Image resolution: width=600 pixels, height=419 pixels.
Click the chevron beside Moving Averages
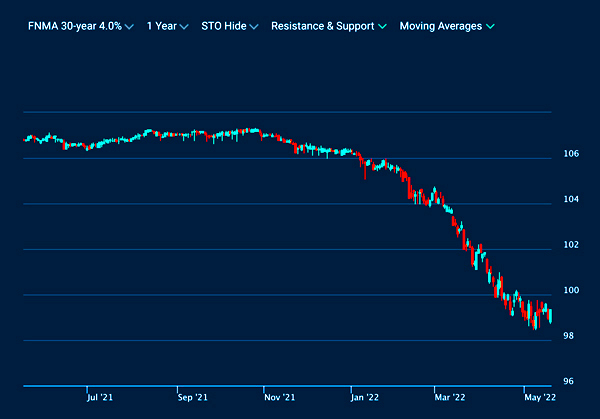(491, 27)
